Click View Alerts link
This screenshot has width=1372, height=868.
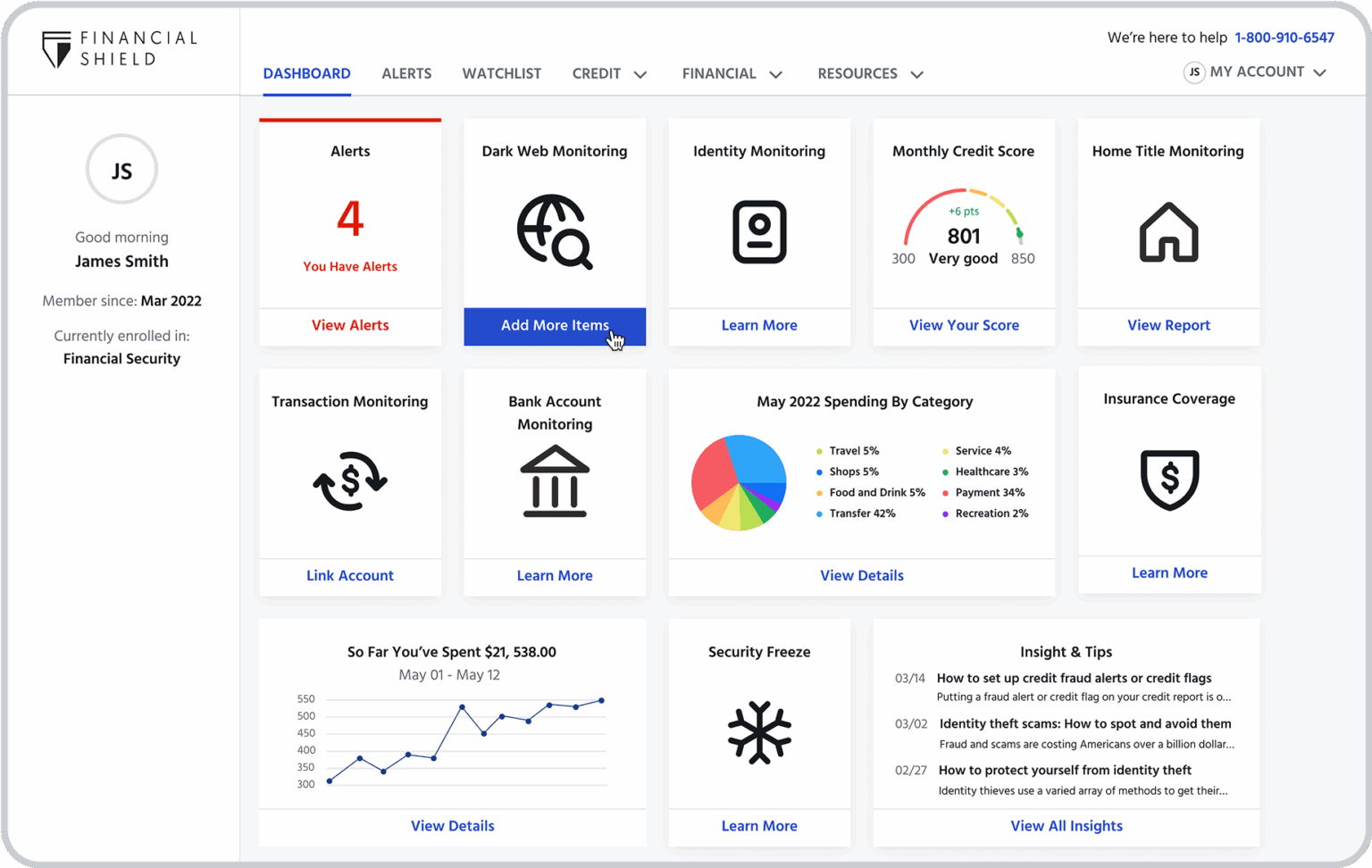point(349,325)
